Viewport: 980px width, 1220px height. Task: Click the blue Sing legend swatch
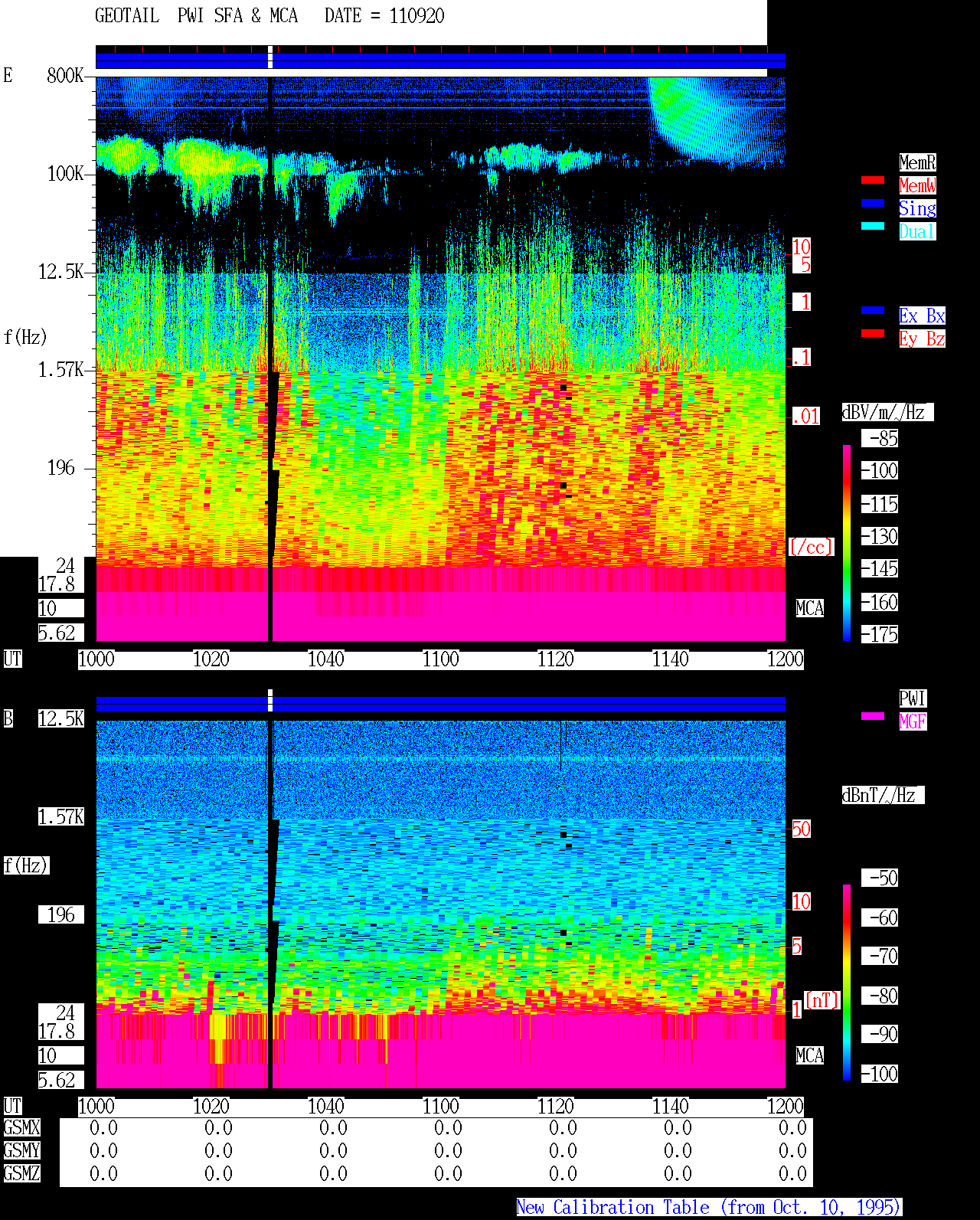[873, 203]
